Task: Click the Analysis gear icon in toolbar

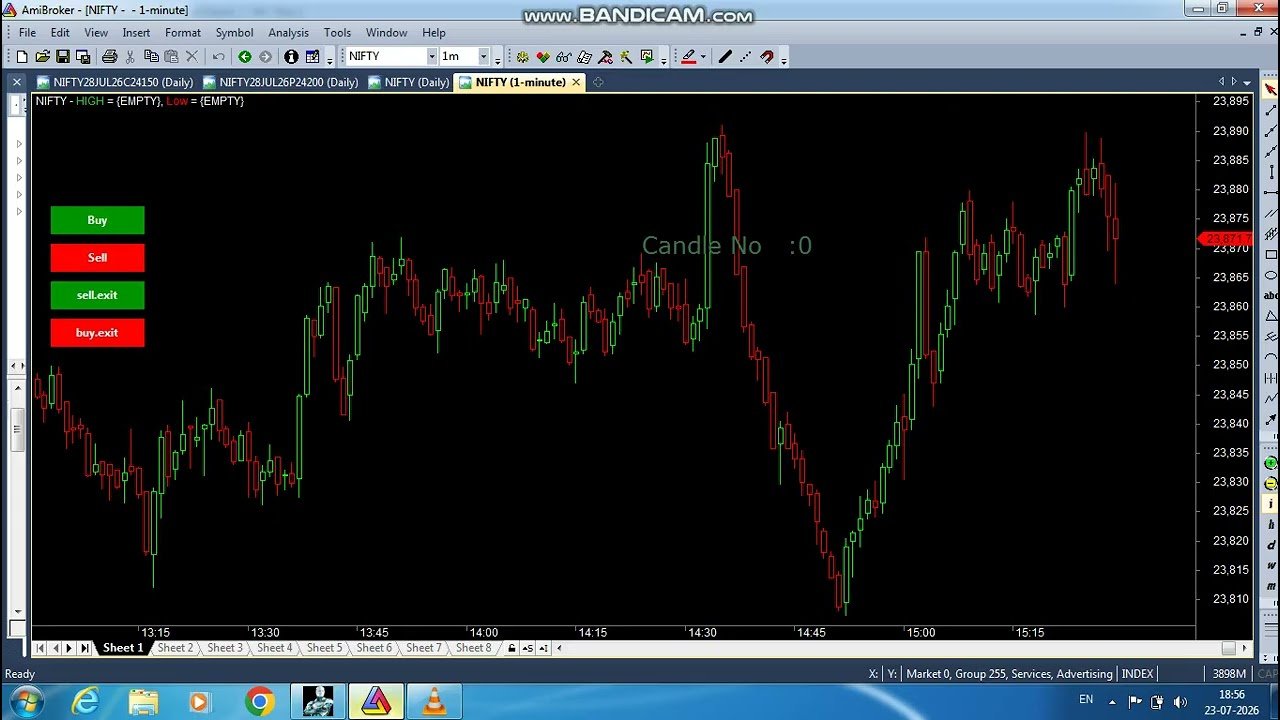Action: 522,57
